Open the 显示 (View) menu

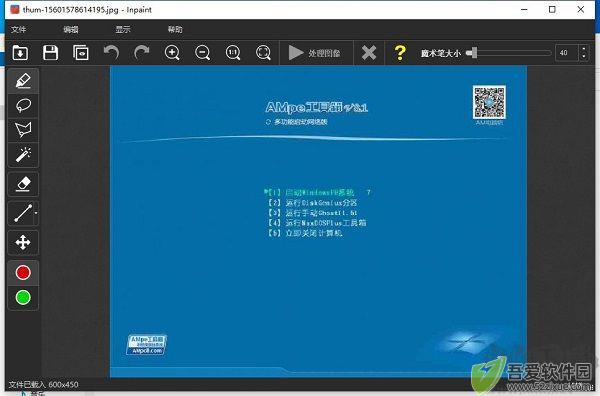[123, 29]
